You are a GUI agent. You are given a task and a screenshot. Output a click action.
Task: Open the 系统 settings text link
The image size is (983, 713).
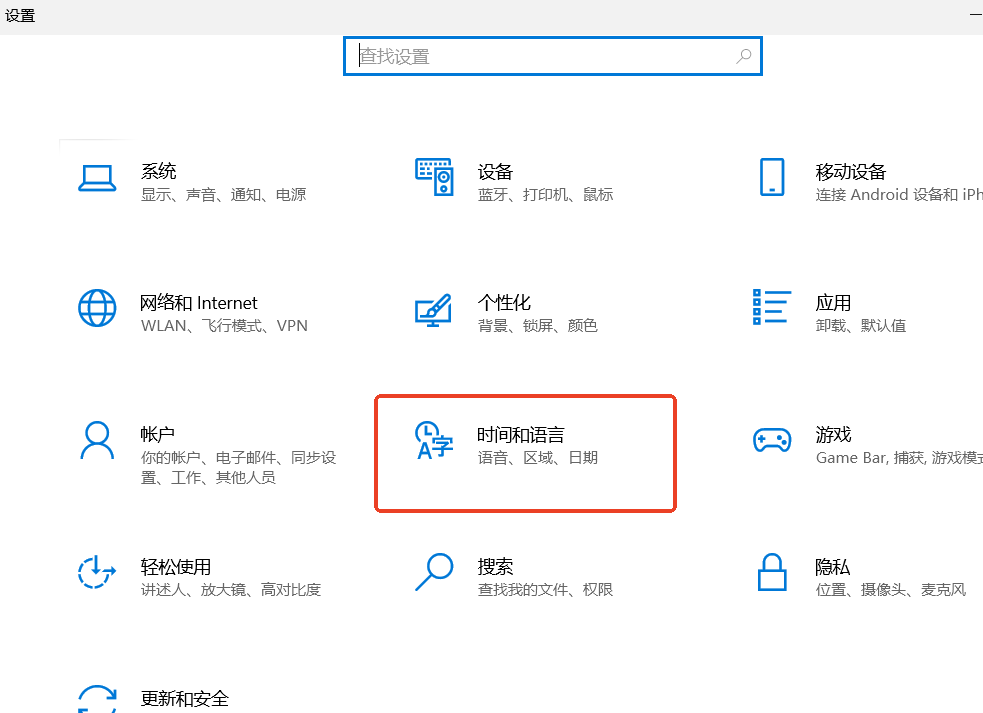[158, 171]
